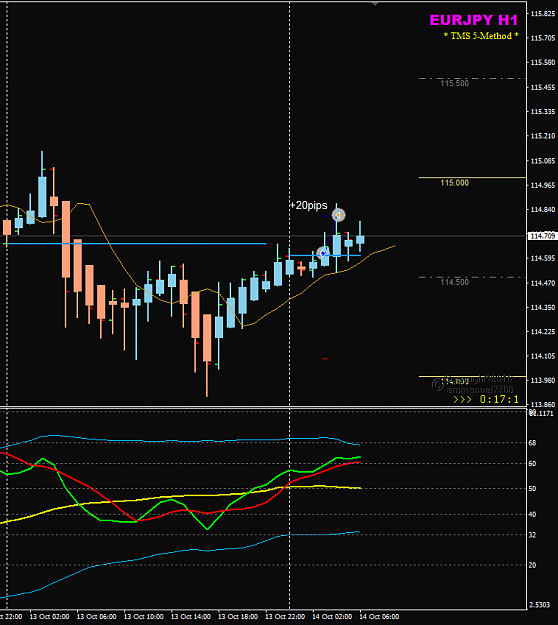The height and width of the screenshot is (625, 558).
Task: Click indicator level 60 on the scale
Action: [x=532, y=464]
